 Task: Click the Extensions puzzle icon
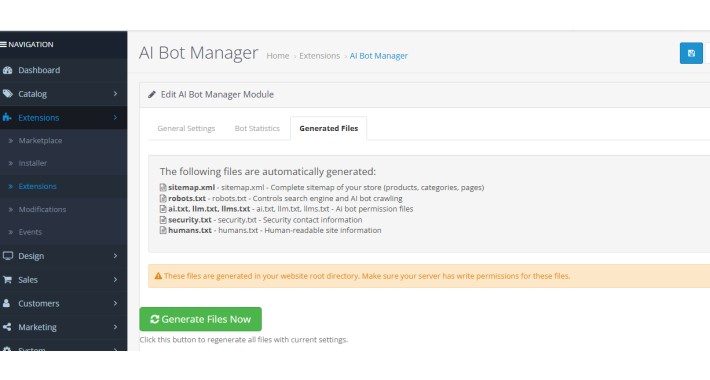click(7, 118)
